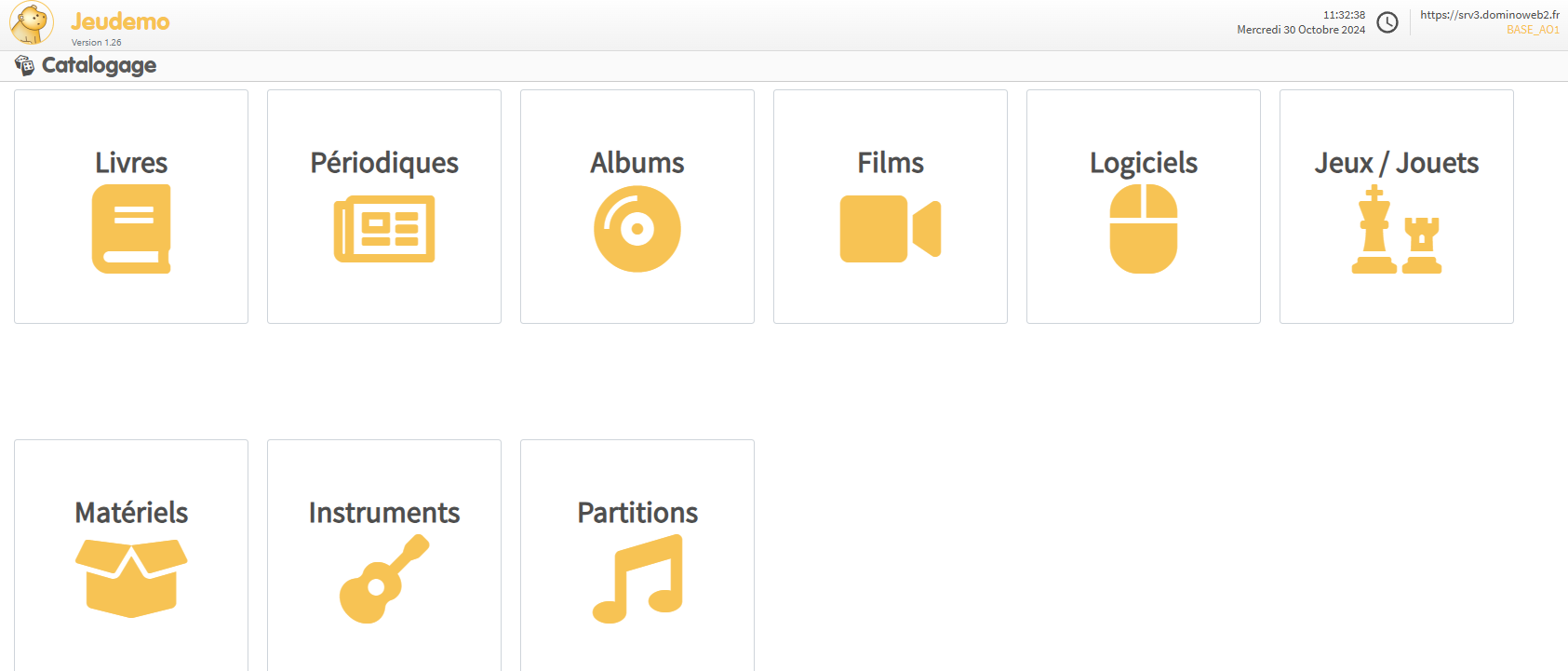The image size is (1568, 671).
Task: Select the Albums disc icon
Action: click(x=637, y=229)
